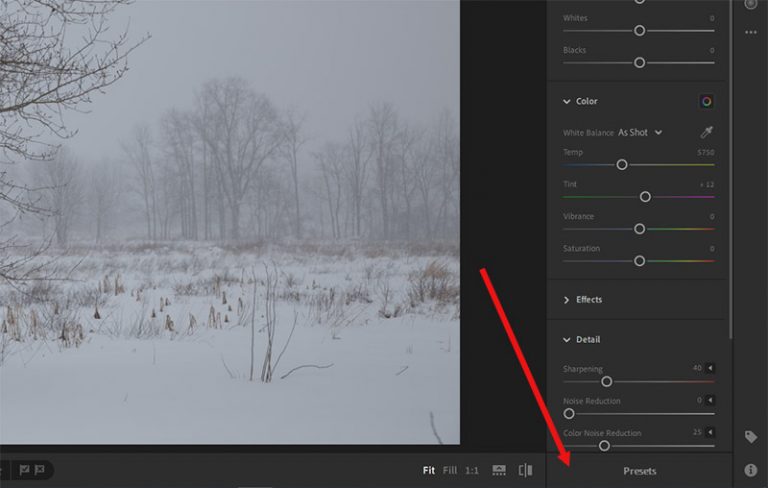Click the Sharpening value 40

[x=697, y=368]
